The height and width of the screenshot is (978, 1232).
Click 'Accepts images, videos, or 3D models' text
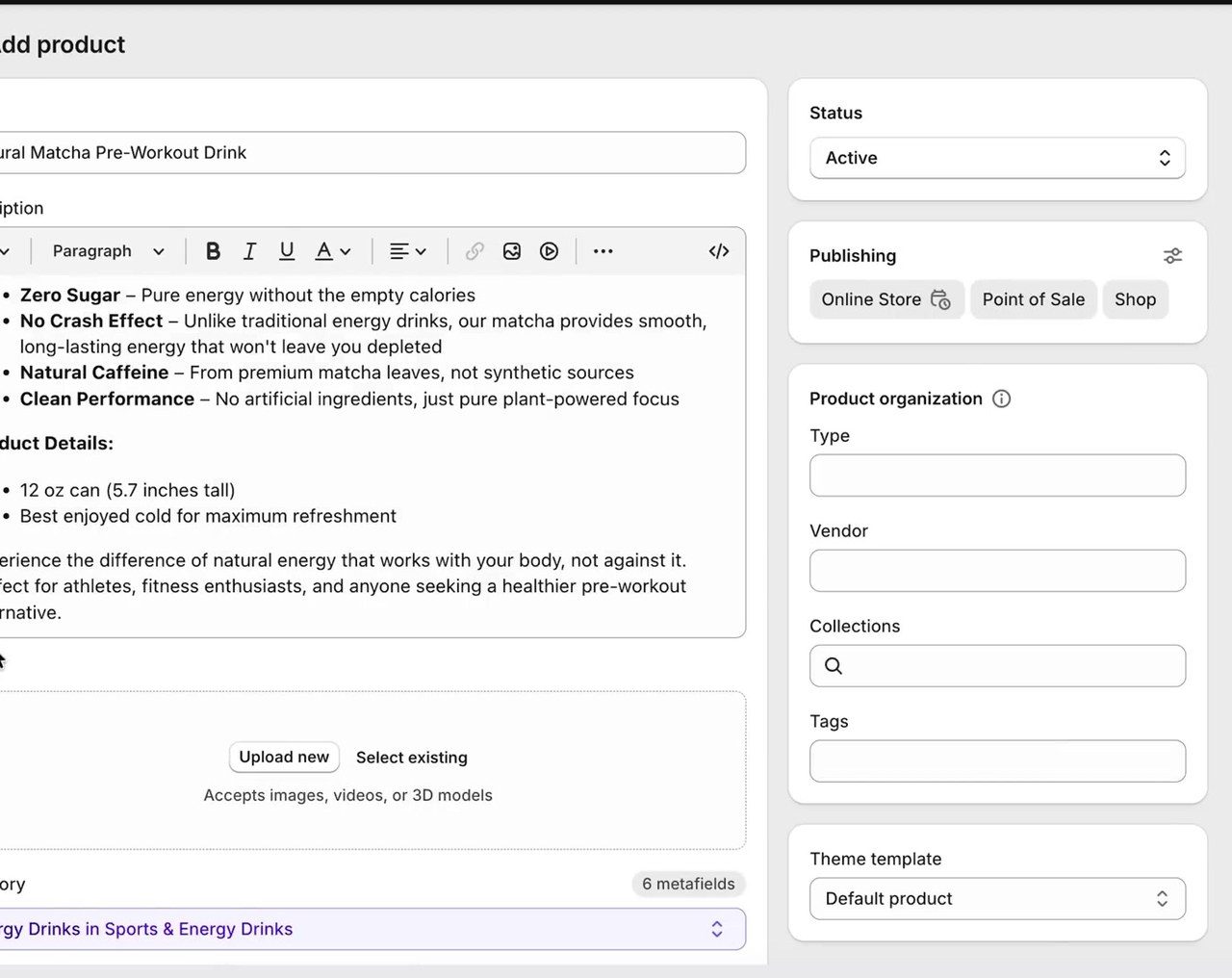click(347, 795)
